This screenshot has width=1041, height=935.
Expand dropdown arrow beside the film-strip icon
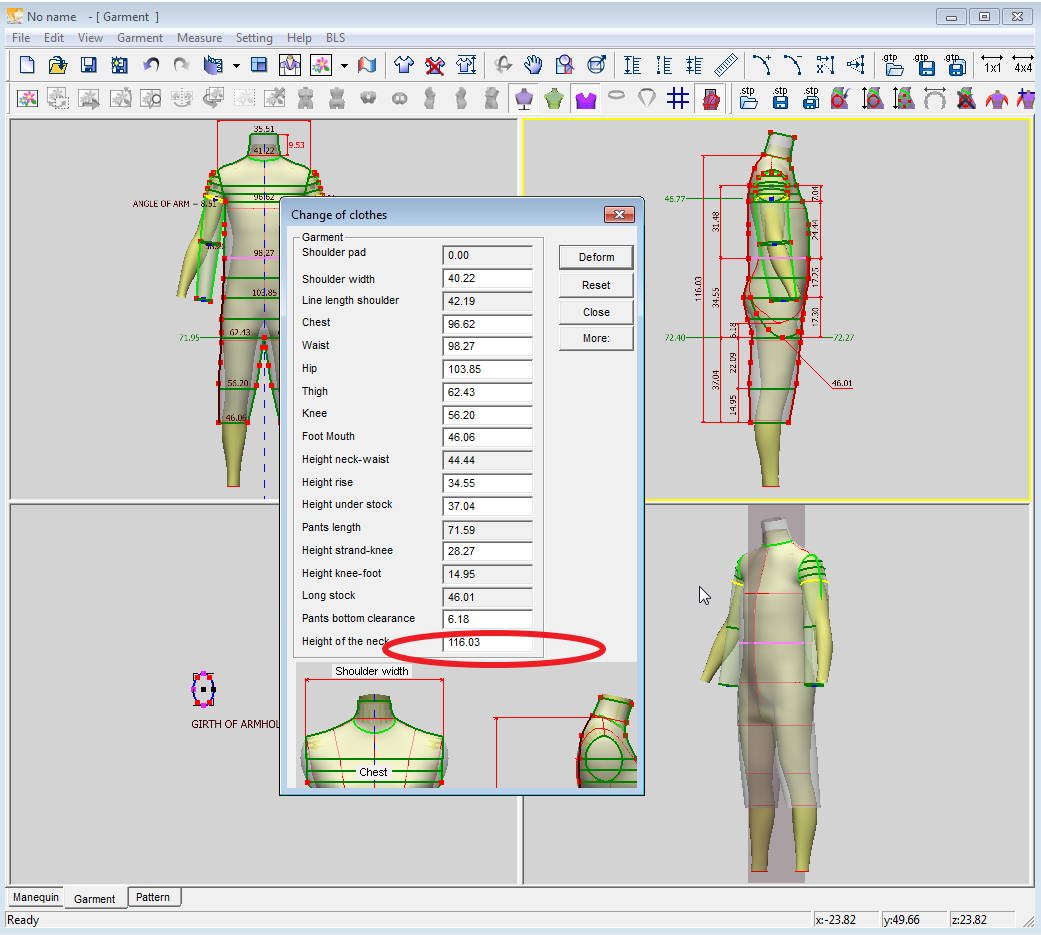point(236,66)
